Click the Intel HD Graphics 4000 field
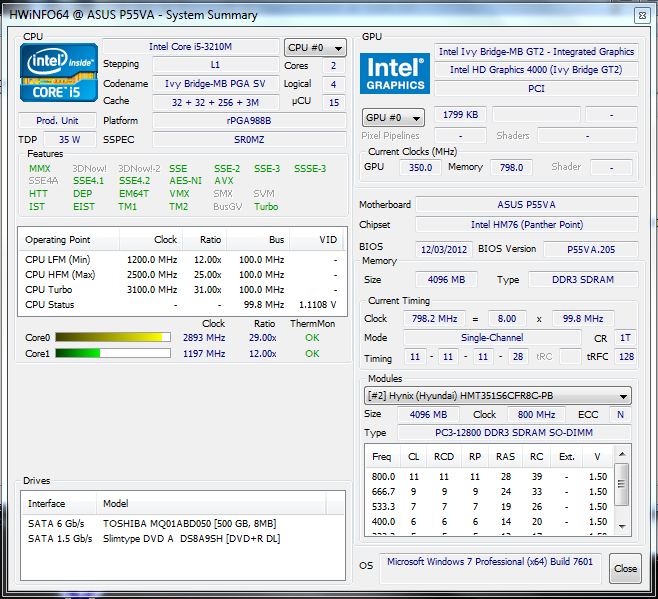658x599 pixels. pyautogui.click(x=536, y=70)
